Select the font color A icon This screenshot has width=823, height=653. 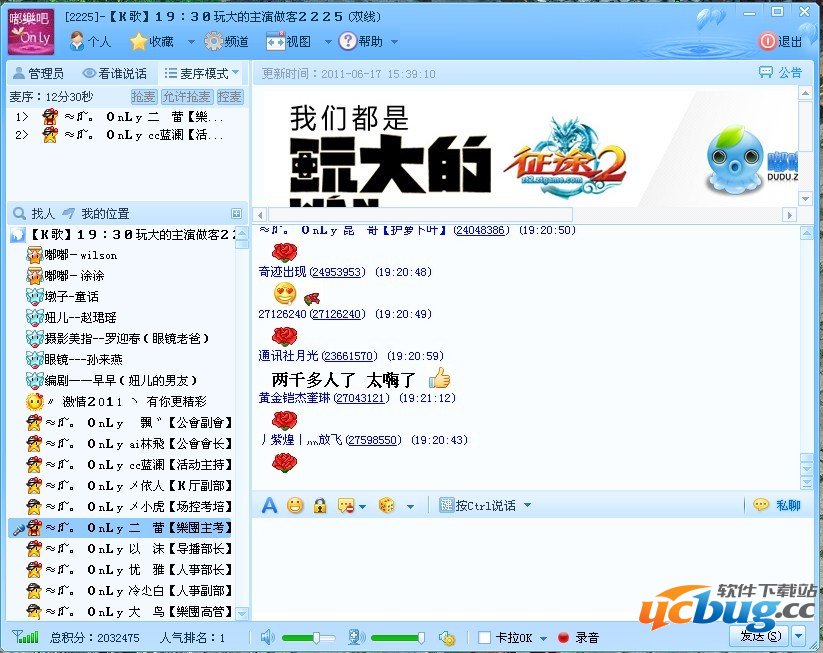[x=268, y=505]
